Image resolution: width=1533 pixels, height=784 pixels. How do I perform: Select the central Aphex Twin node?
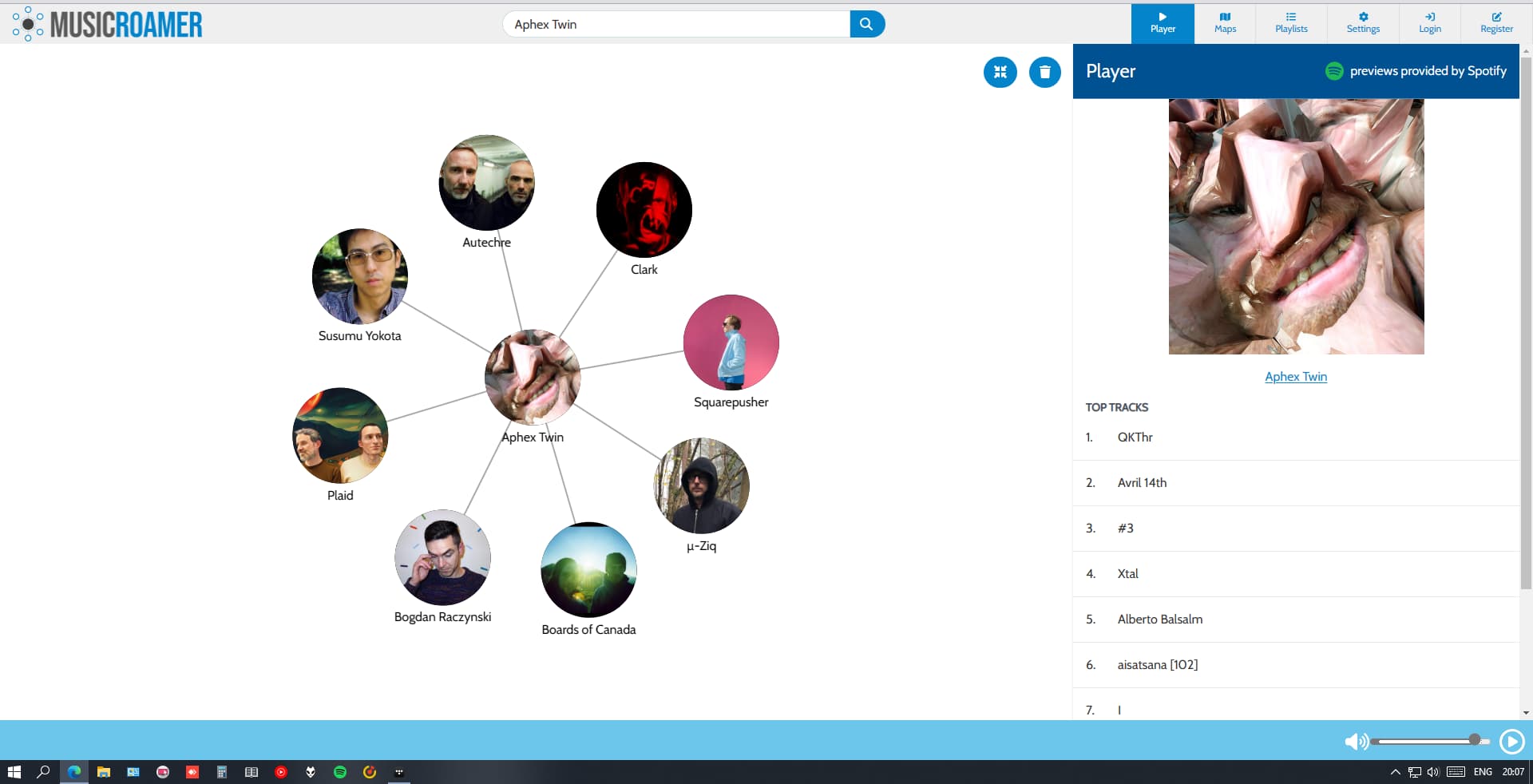[533, 377]
